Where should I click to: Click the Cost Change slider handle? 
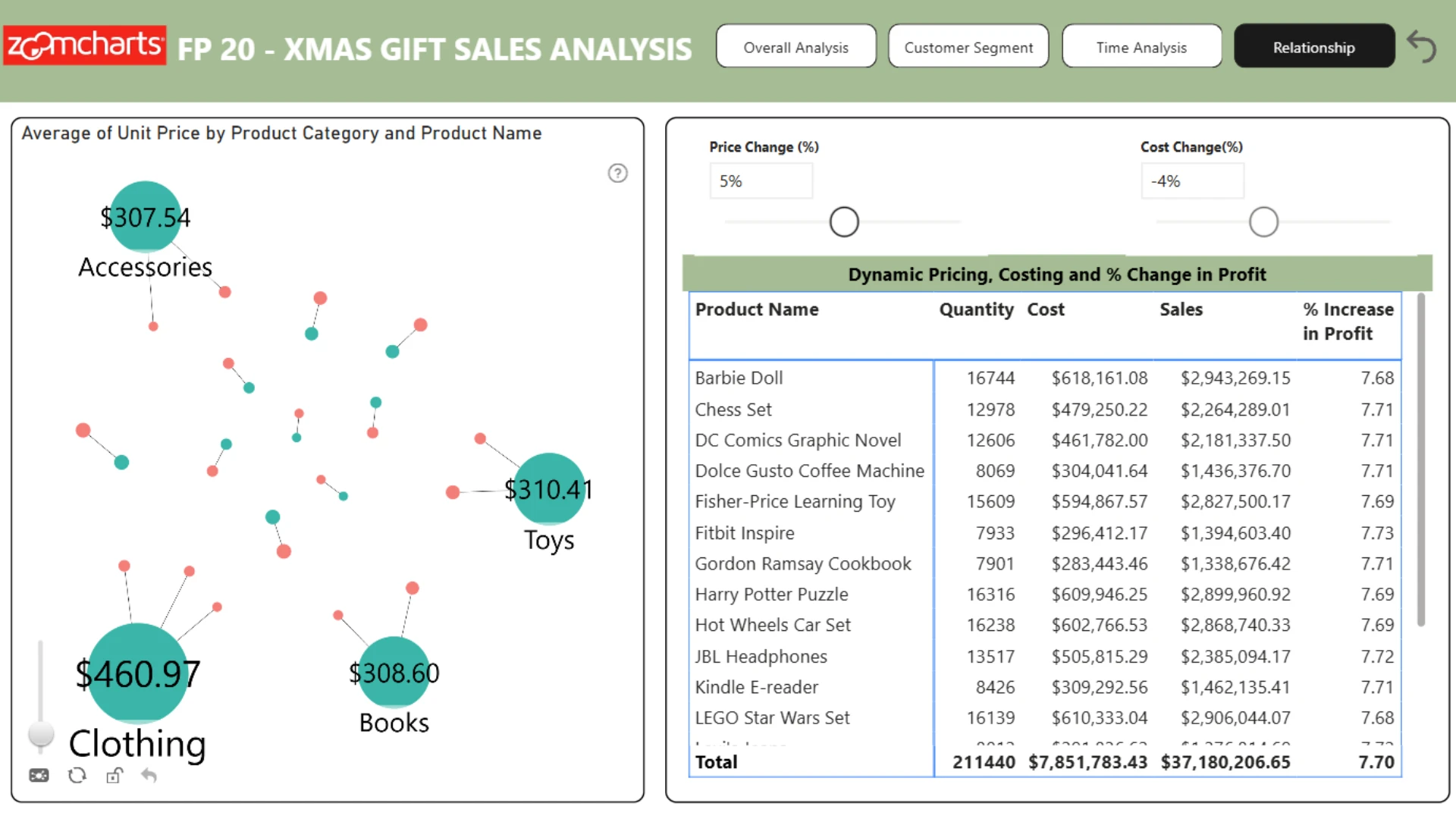pos(1263,222)
